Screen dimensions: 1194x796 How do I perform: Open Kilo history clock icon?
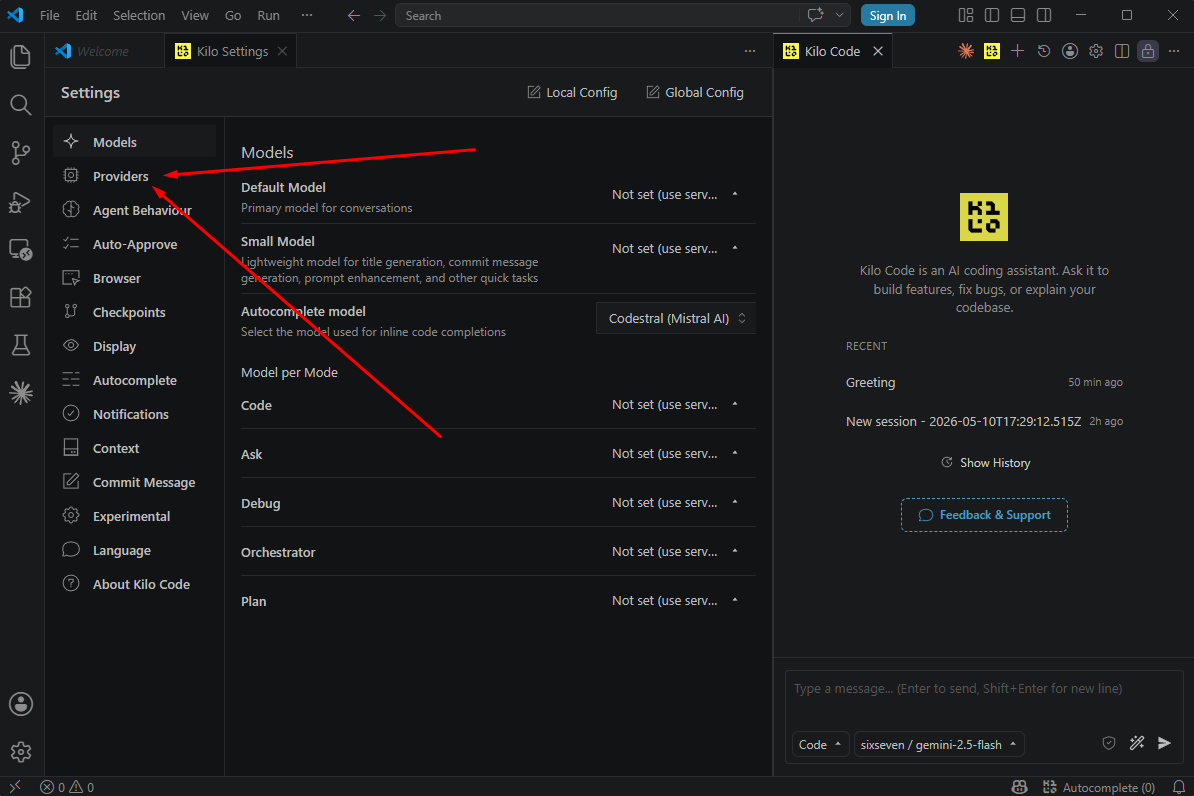(1044, 51)
